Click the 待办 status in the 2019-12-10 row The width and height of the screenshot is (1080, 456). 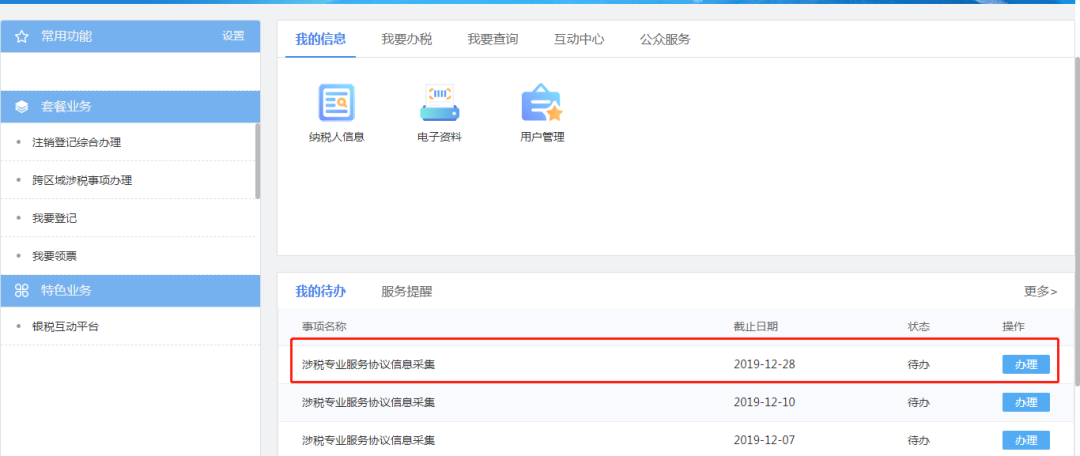(x=919, y=402)
